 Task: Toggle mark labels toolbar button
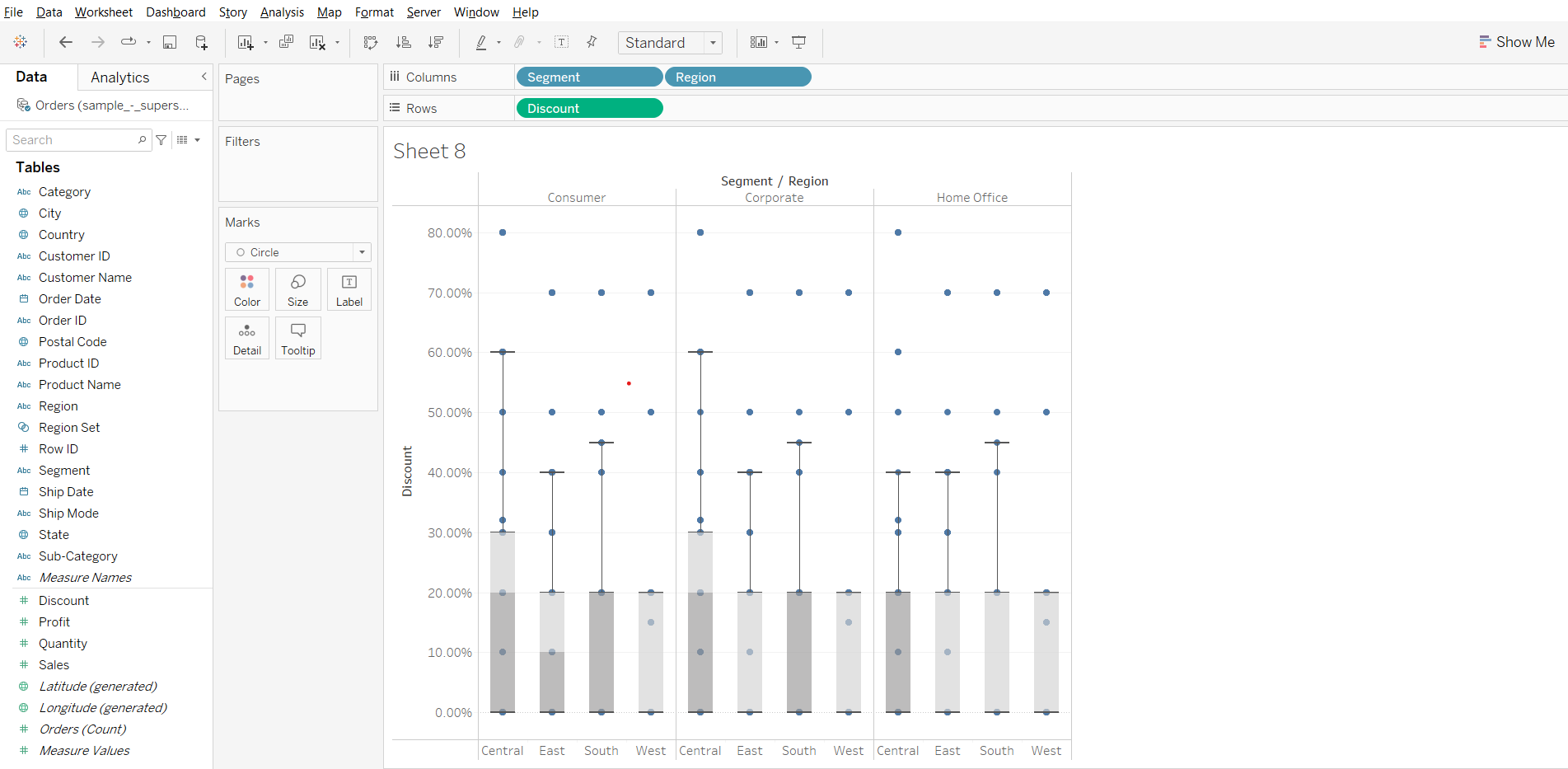tap(562, 42)
